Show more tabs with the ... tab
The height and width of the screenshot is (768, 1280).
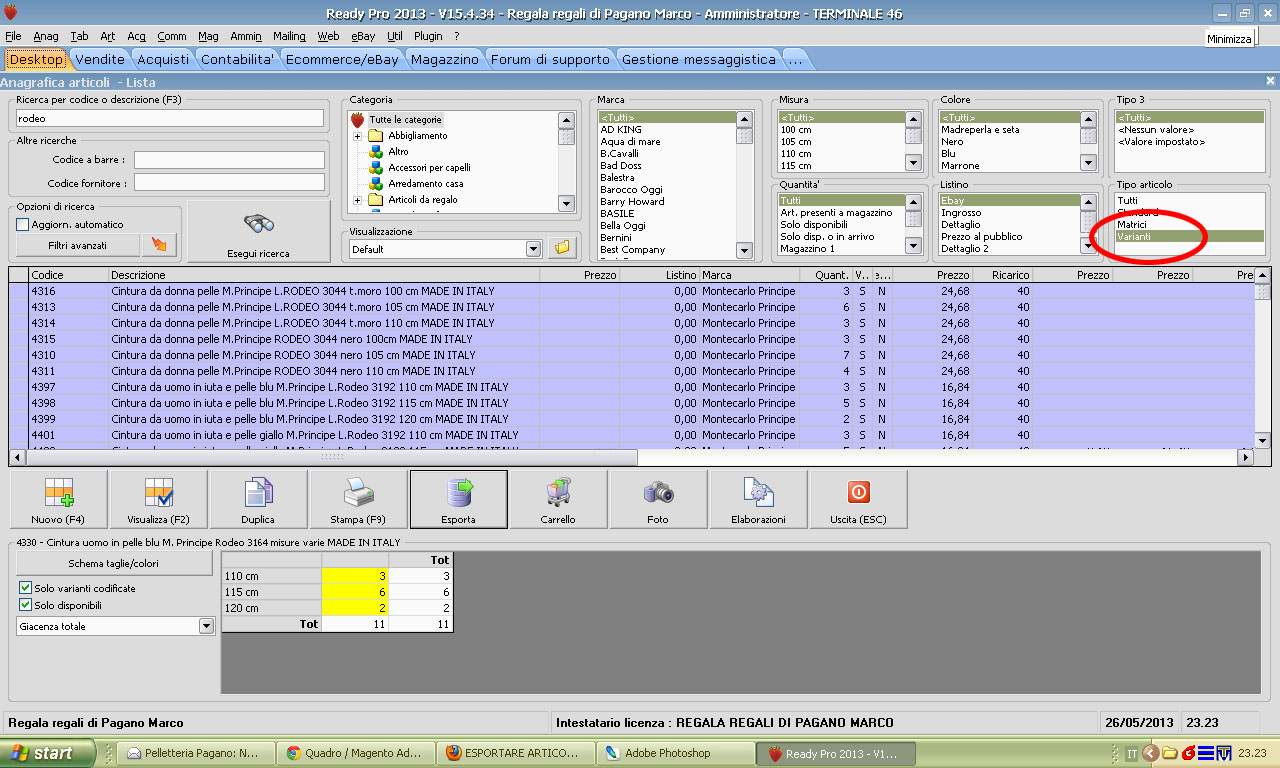coord(795,59)
